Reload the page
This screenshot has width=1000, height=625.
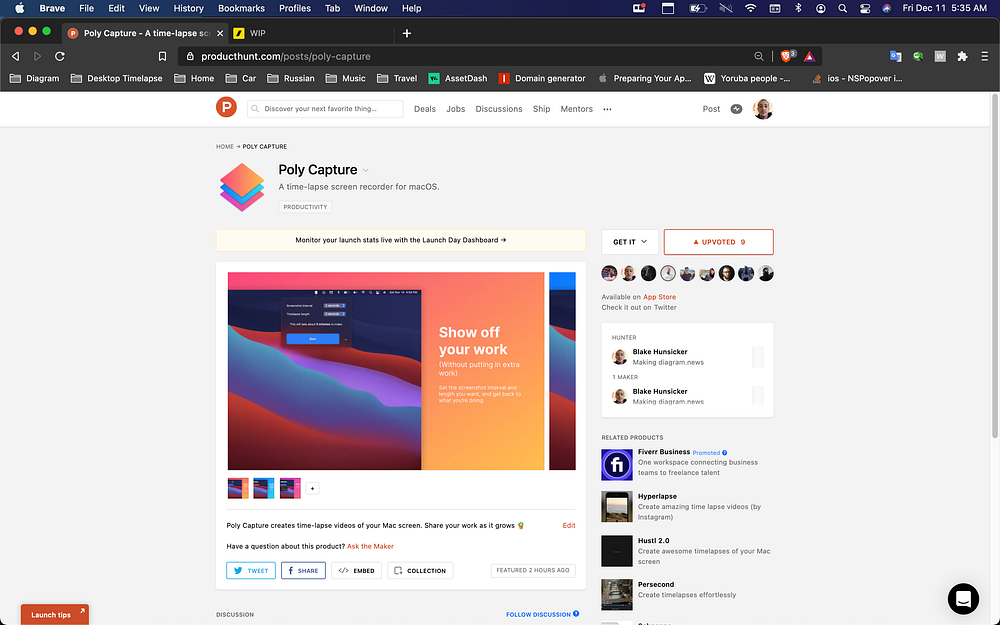pos(60,56)
